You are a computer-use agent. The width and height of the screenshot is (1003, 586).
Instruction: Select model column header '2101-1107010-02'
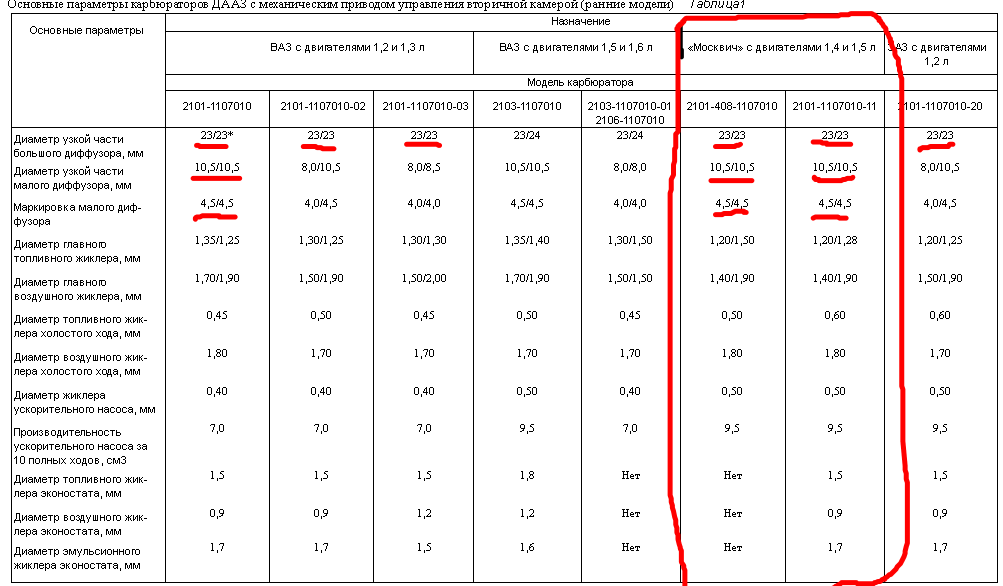click(x=322, y=106)
